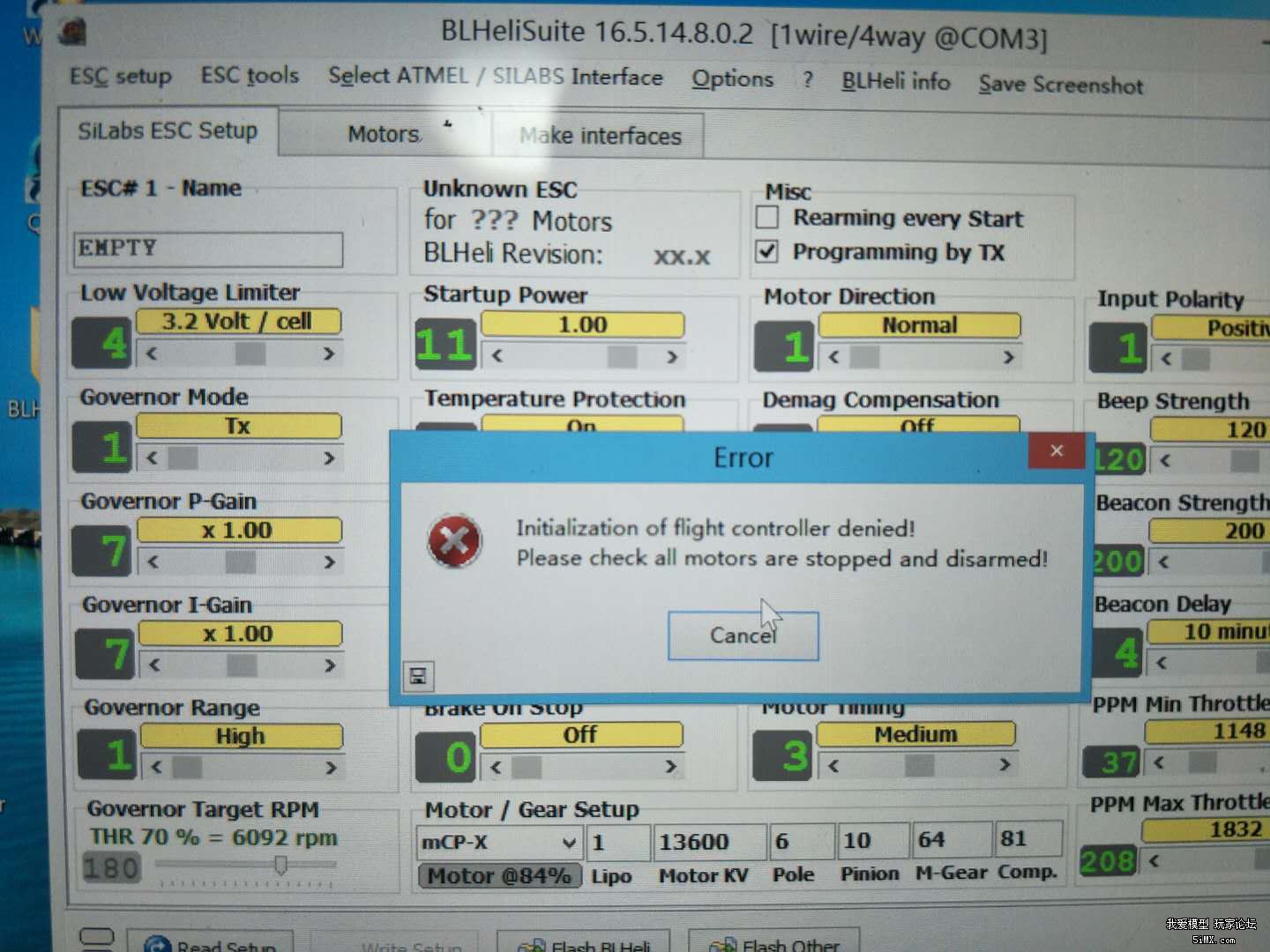The height and width of the screenshot is (952, 1270).
Task: Decrease Governor I-Gain with left arrow
Action: coord(154,665)
